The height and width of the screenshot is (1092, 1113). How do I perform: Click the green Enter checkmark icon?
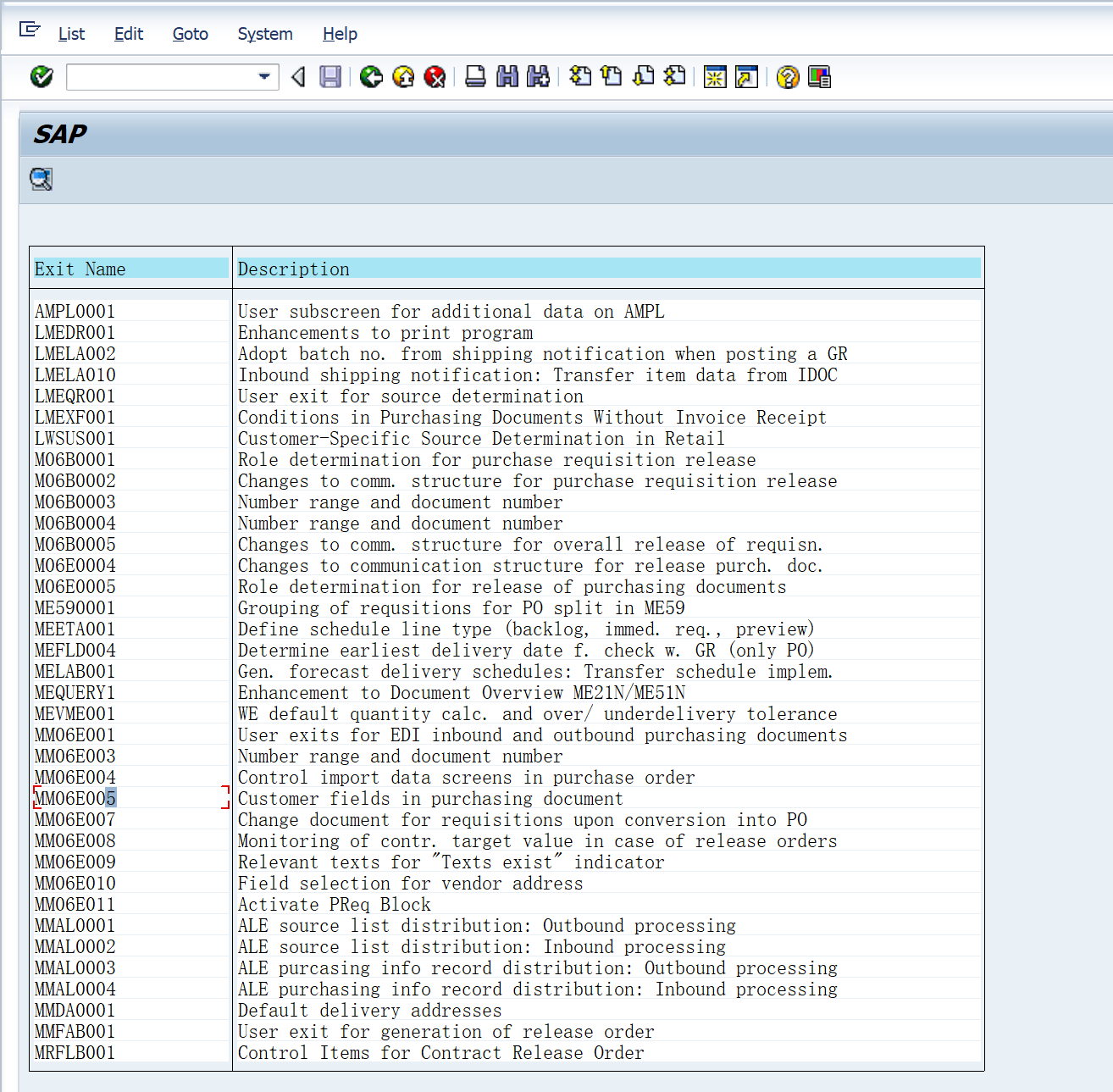42,77
